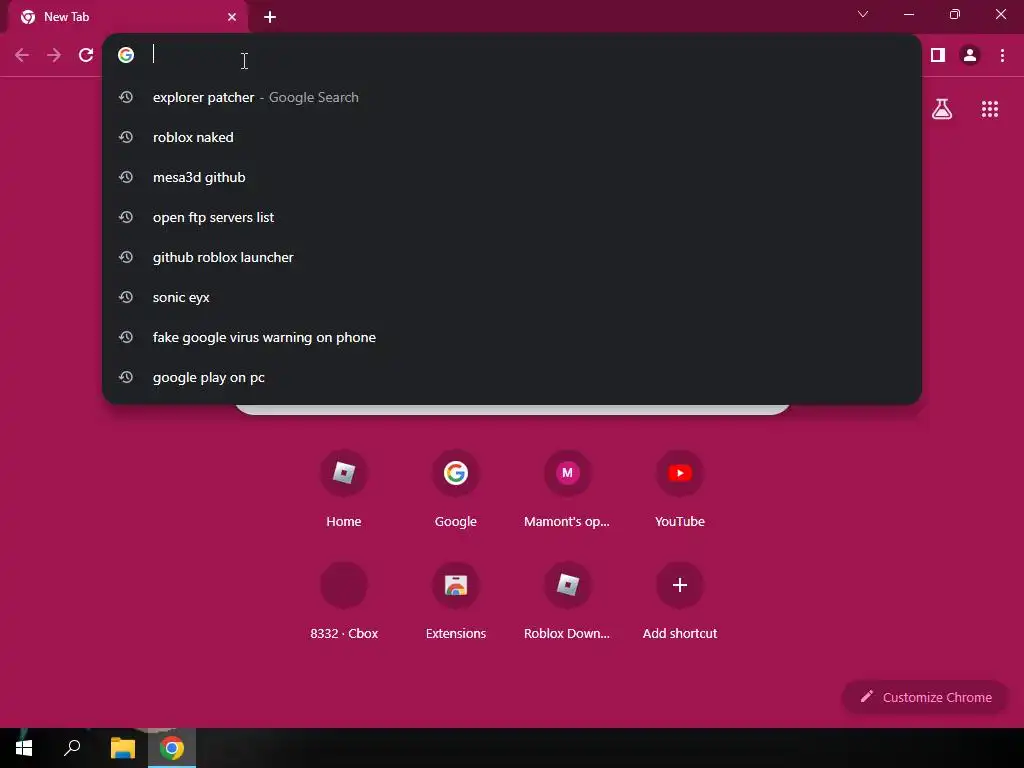Click the browser forward arrow
This screenshot has width=1024, height=768.
(x=54, y=56)
